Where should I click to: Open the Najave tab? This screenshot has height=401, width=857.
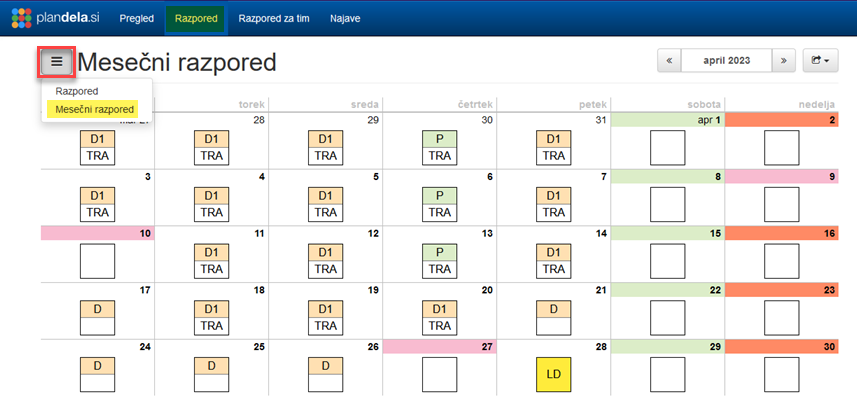pos(344,18)
